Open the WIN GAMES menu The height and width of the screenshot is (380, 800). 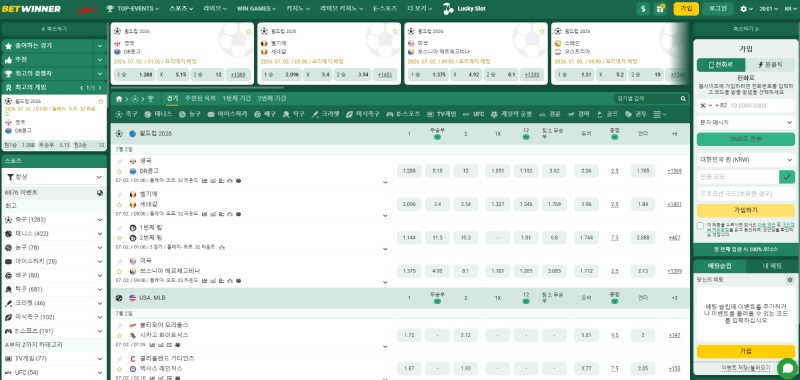tap(257, 9)
